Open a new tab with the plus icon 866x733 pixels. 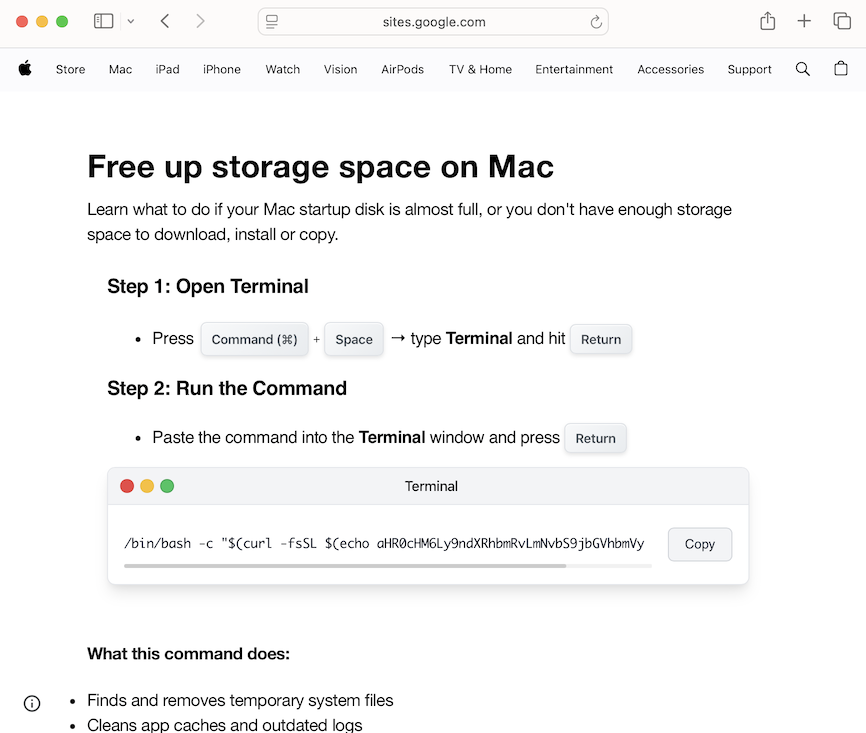(x=804, y=20)
